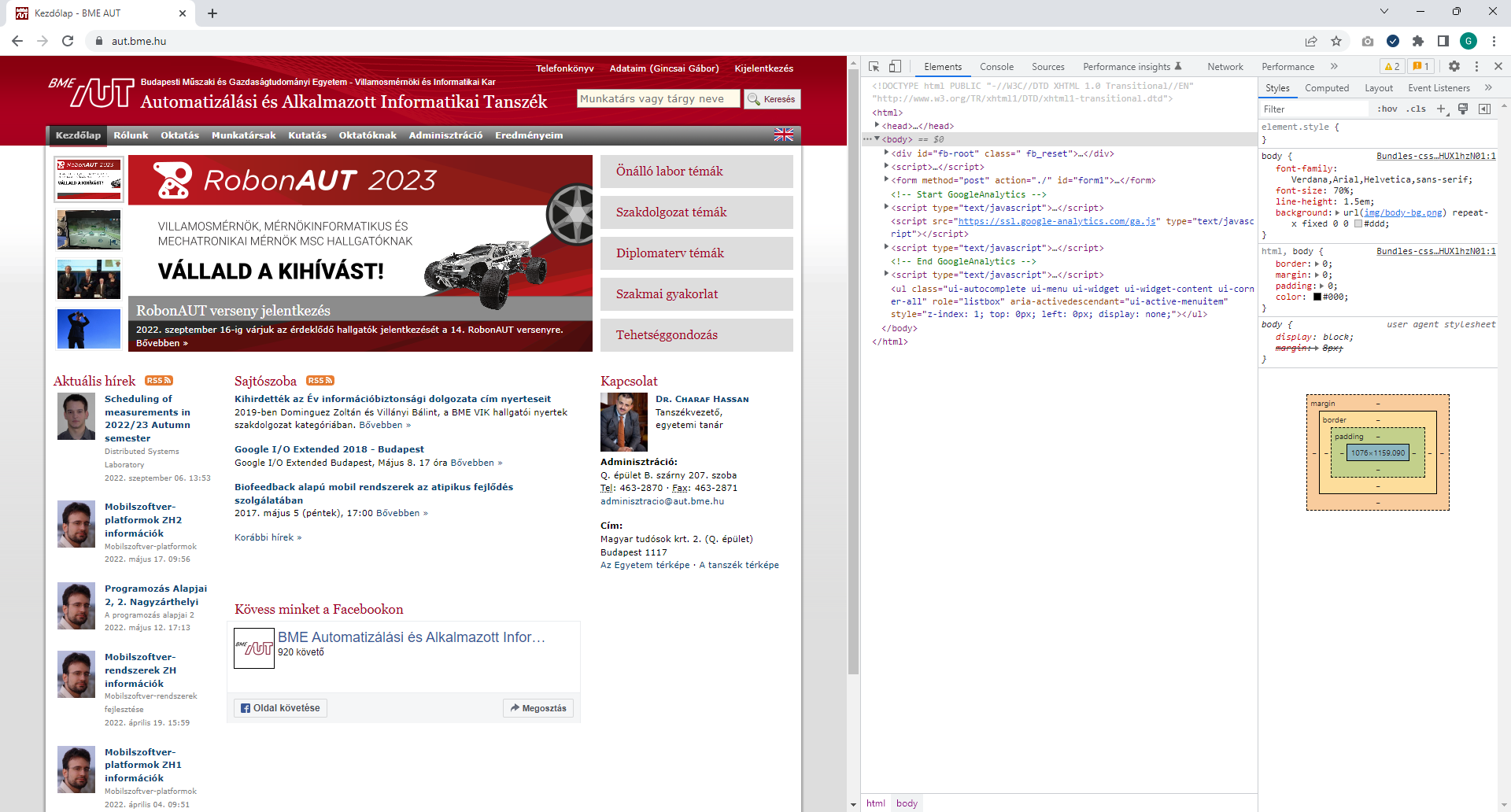1511x812 pixels.
Task: Switch site language via UK flag icon
Action: pyautogui.click(x=784, y=135)
